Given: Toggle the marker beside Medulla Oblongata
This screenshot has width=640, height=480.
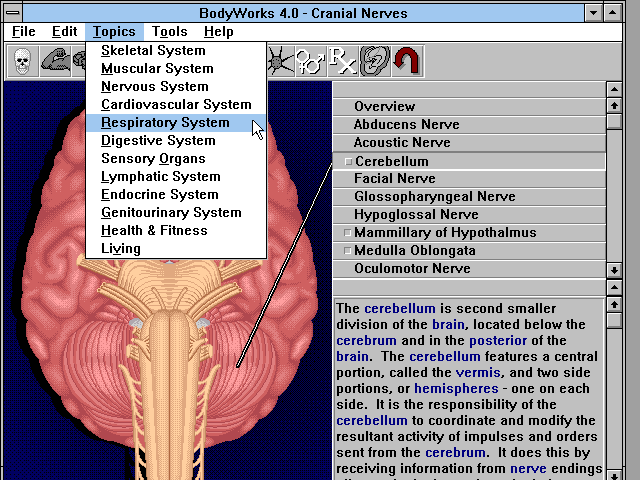Looking at the screenshot, I should pos(348,251).
